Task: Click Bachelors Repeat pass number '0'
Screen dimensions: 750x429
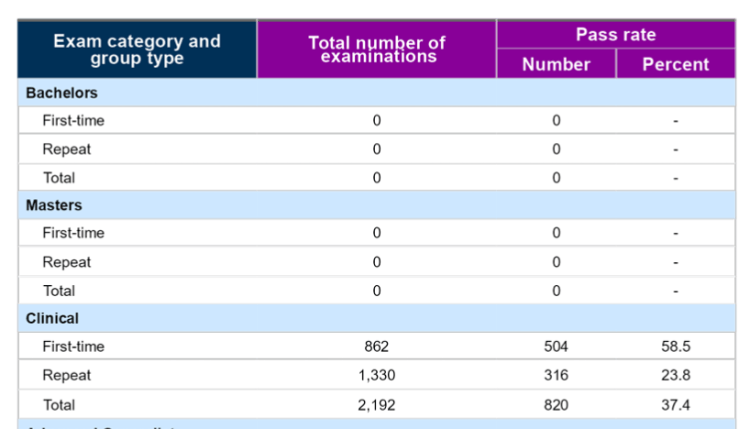Action: pos(556,149)
